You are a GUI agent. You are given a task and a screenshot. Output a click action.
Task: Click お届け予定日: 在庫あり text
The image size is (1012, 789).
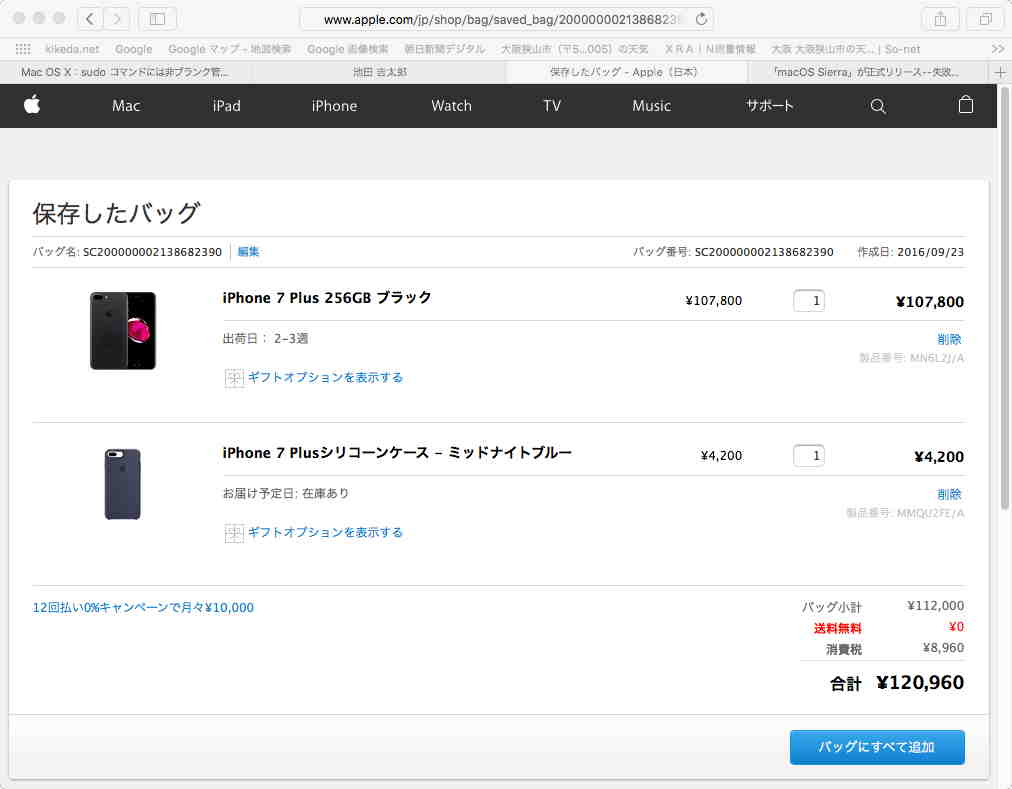(286, 493)
